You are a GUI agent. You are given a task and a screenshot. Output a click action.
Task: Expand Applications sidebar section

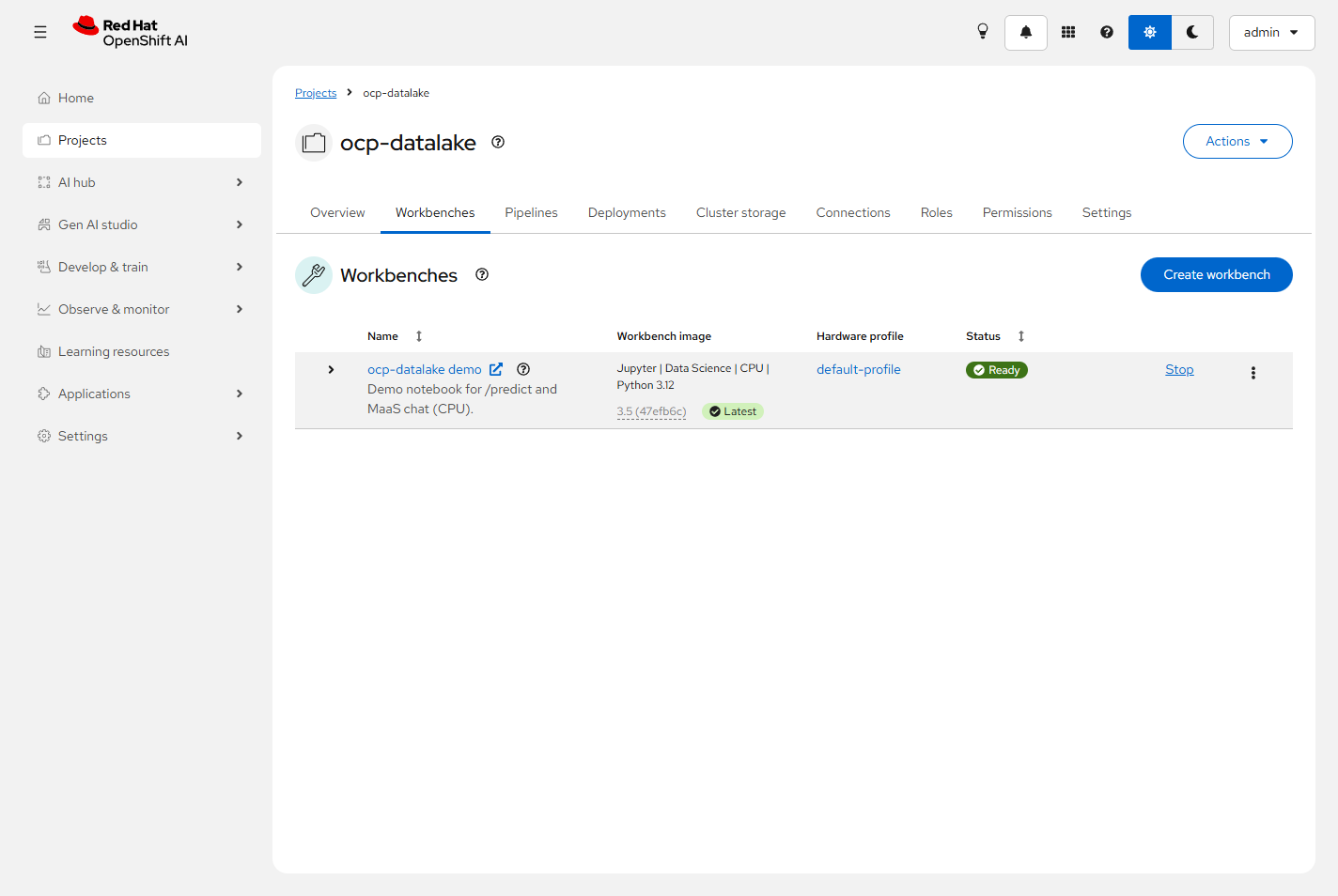(x=142, y=394)
